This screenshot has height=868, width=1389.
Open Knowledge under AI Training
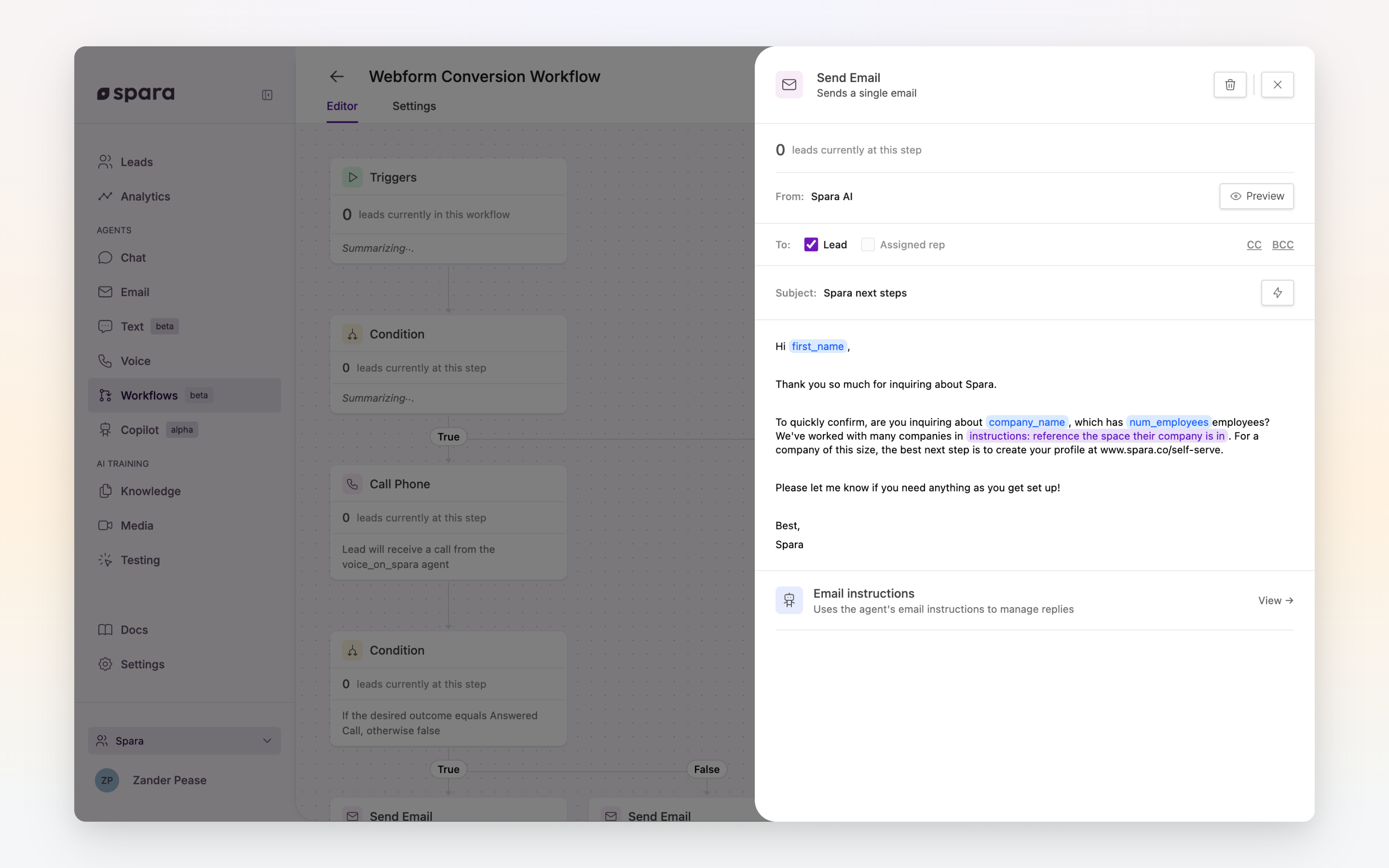click(150, 491)
